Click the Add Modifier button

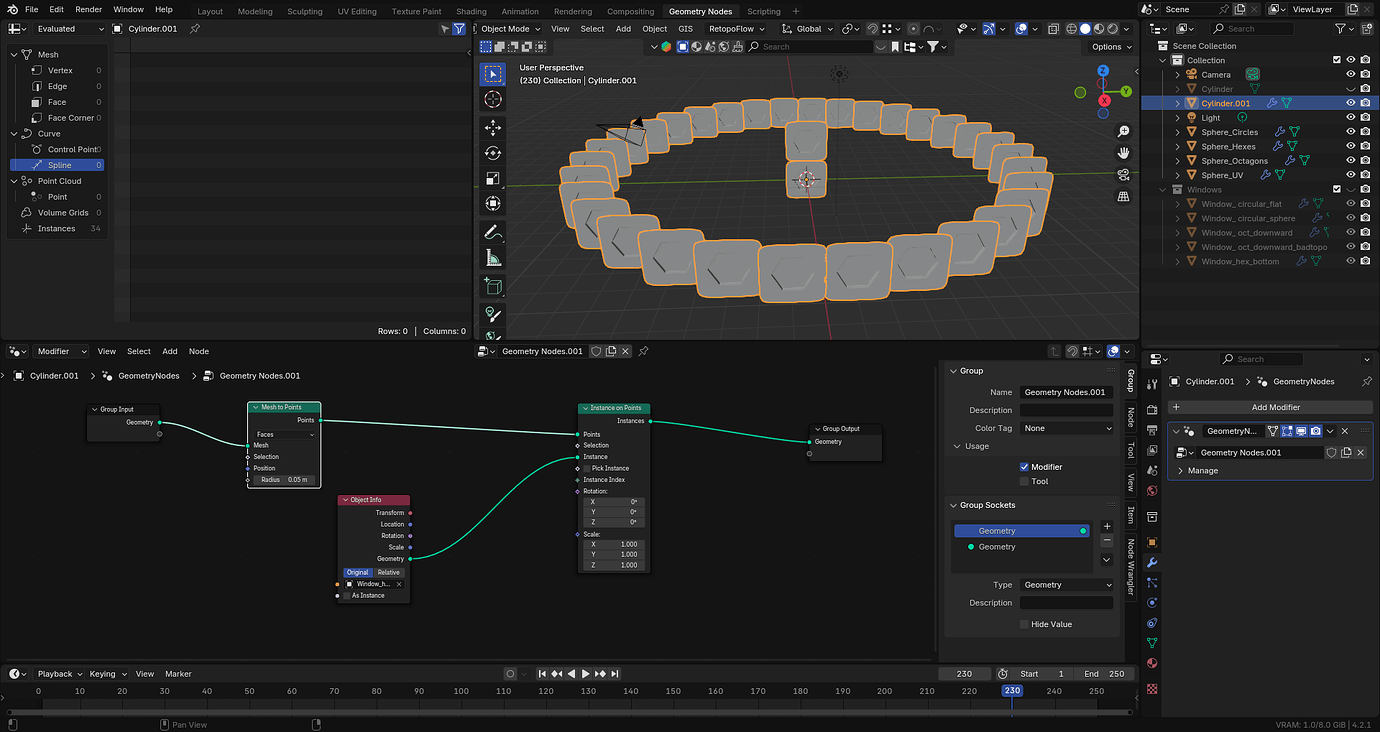[1270, 407]
